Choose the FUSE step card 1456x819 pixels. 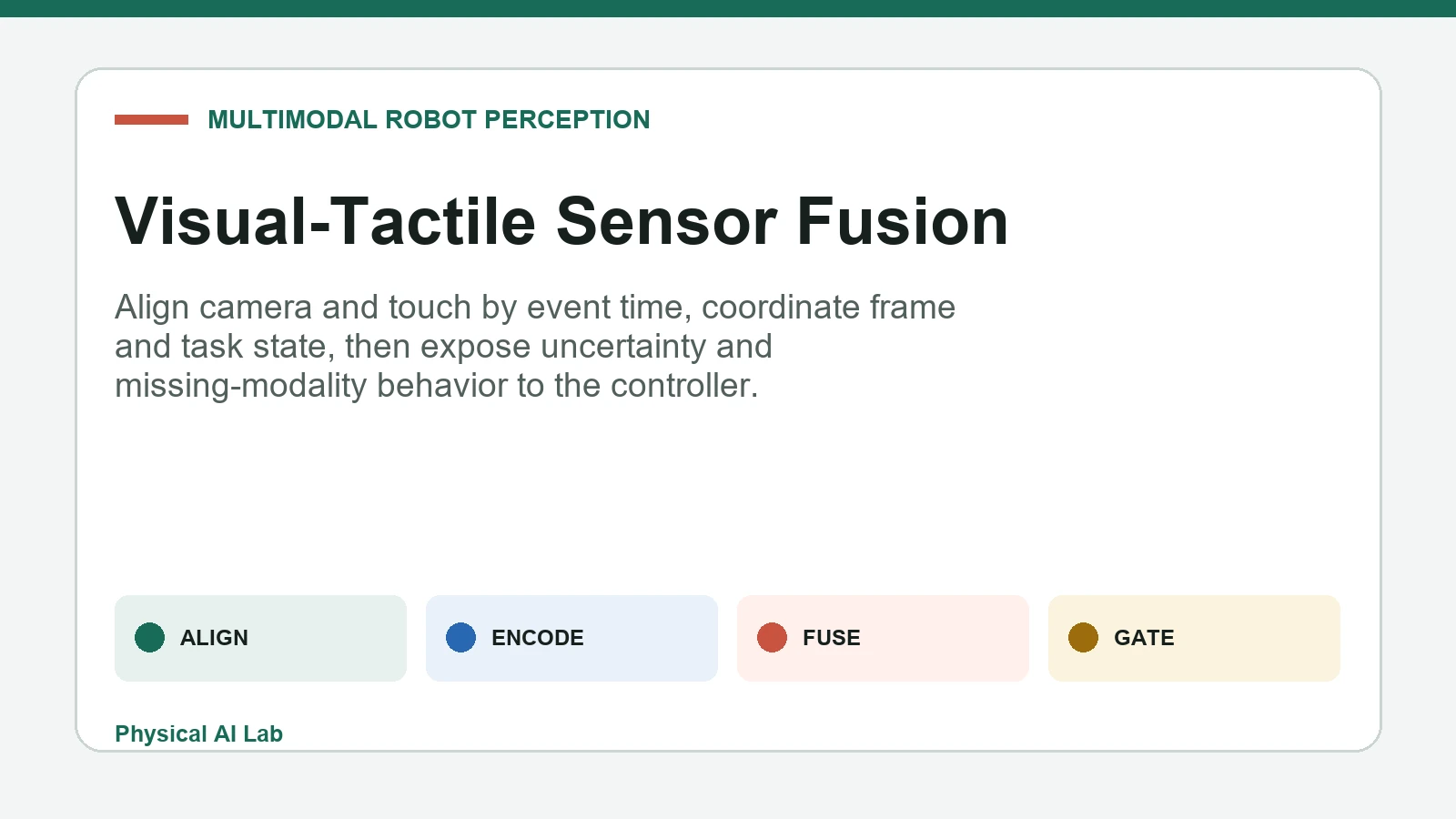883,638
